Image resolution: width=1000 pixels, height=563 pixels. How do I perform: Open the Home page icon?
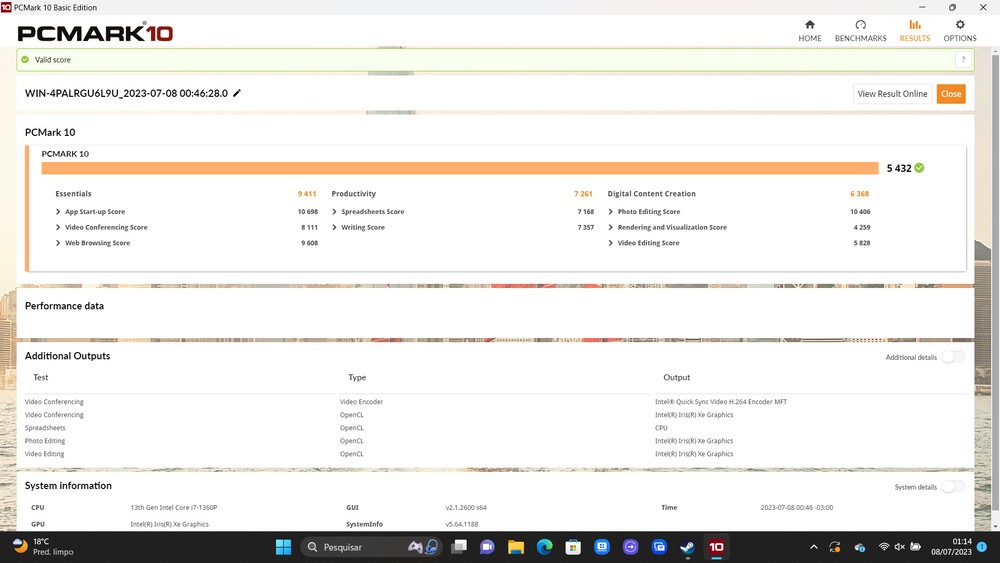click(x=809, y=30)
